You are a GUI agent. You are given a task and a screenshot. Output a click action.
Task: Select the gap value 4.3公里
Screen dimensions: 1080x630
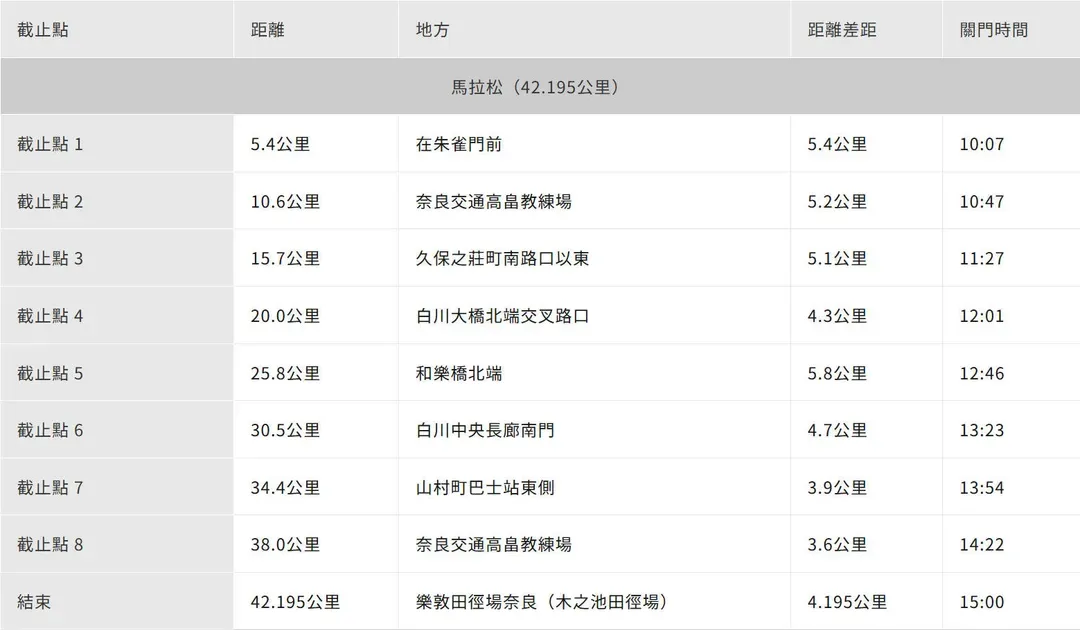coord(837,315)
